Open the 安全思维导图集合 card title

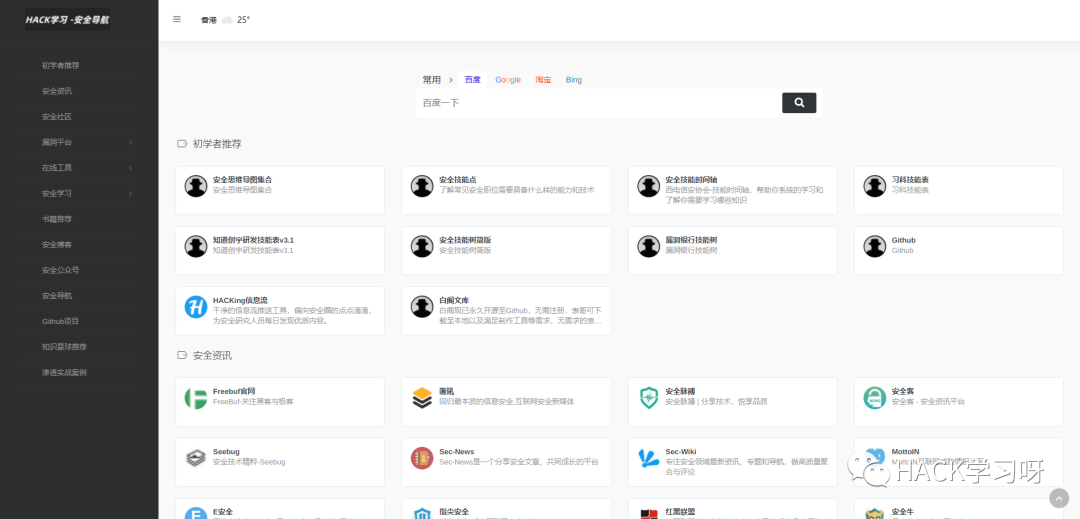[242, 180]
